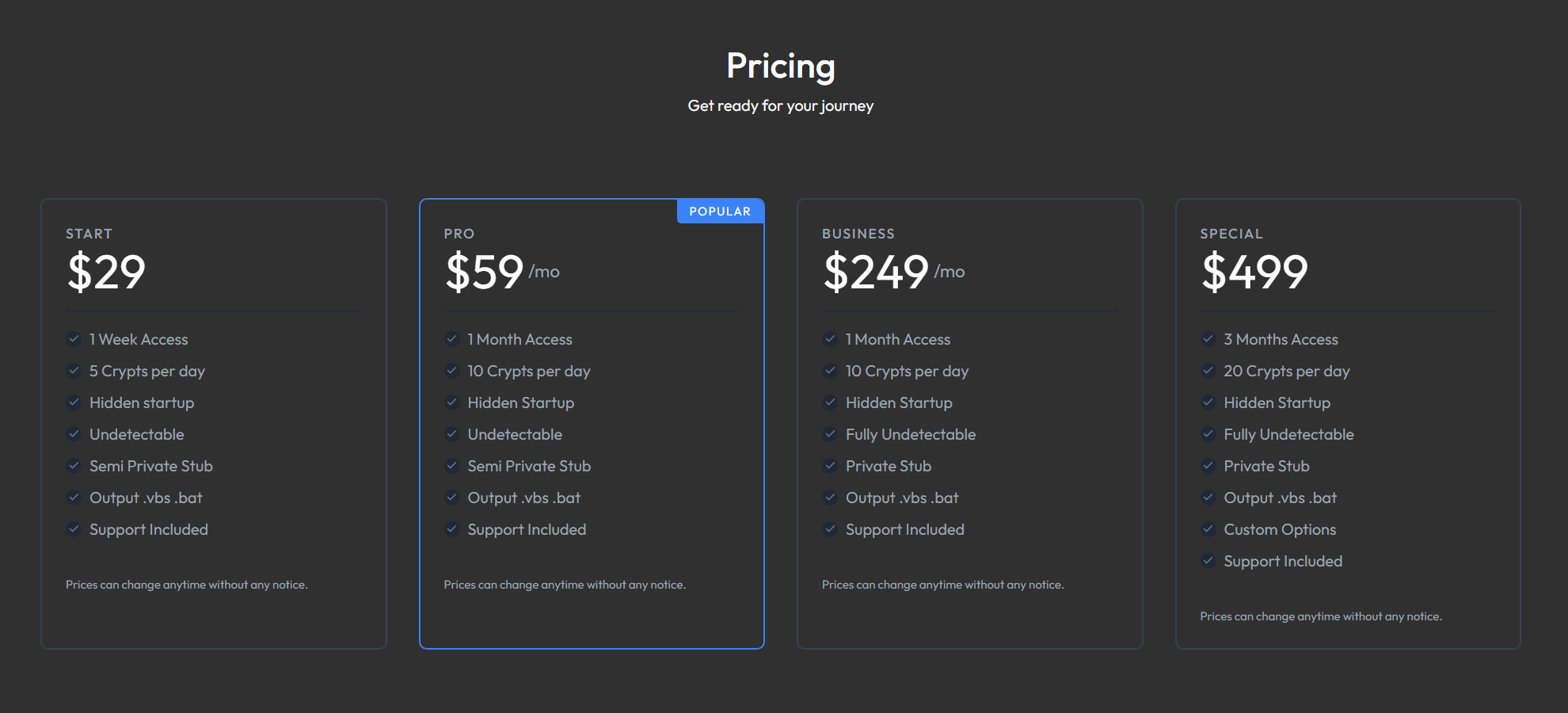Click checkmark beside Business Private Stub
1568x713 pixels.
(x=830, y=466)
